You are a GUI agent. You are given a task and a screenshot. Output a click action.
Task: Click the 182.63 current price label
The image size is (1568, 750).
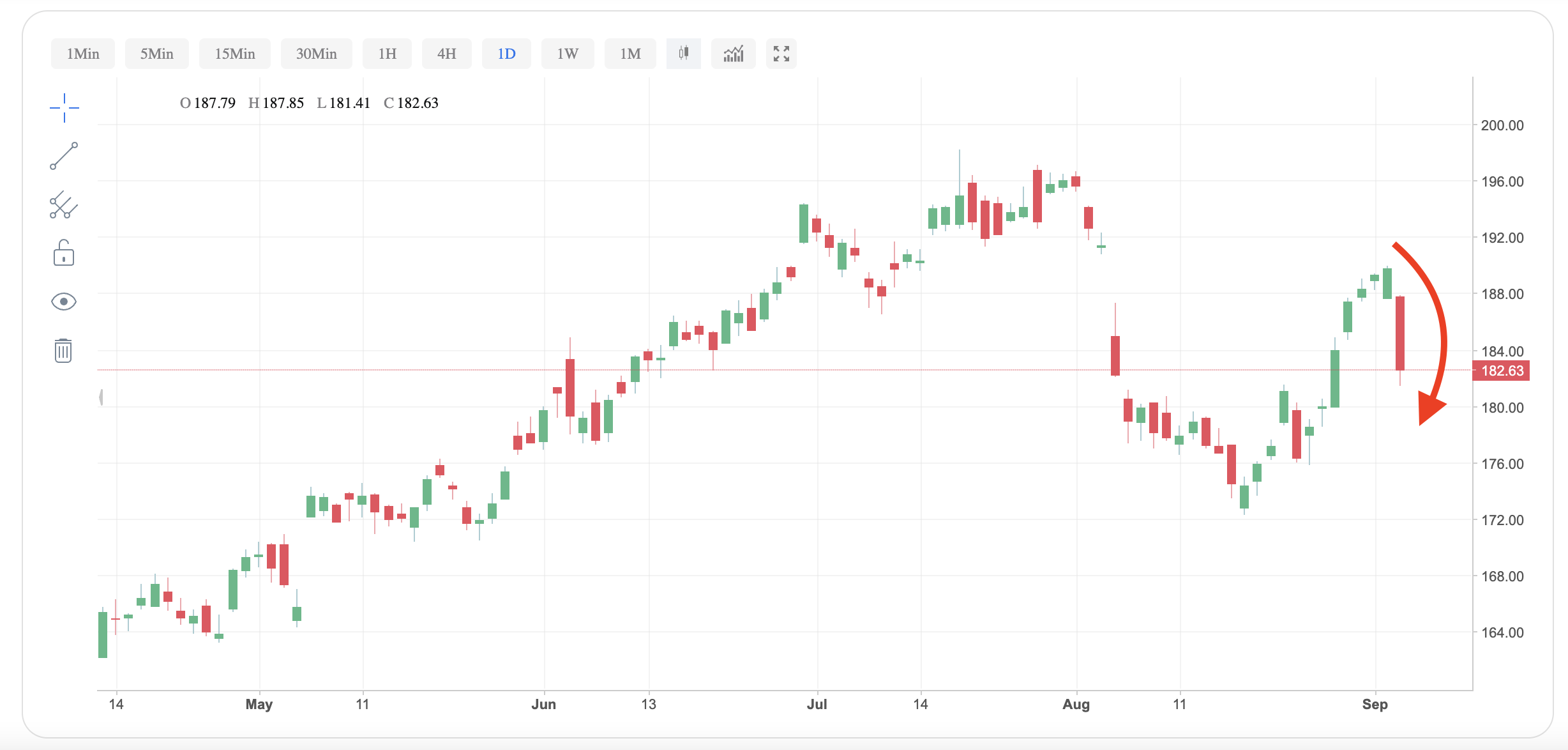tap(1501, 371)
